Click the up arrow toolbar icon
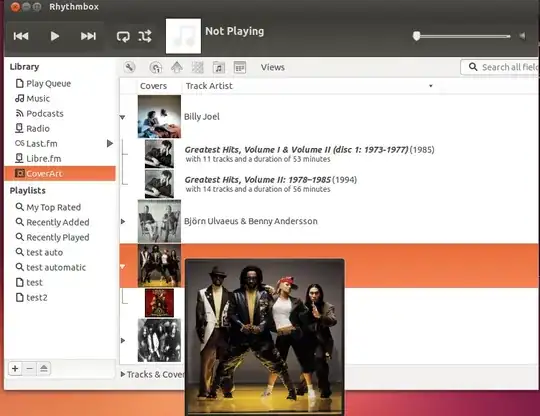This screenshot has width=540, height=416. 177,67
